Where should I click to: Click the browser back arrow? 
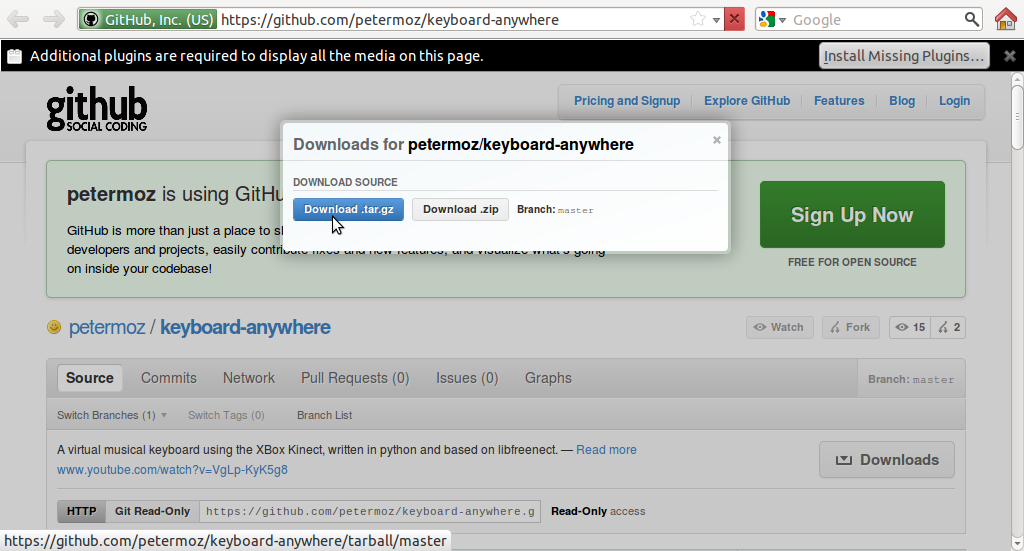point(18,20)
